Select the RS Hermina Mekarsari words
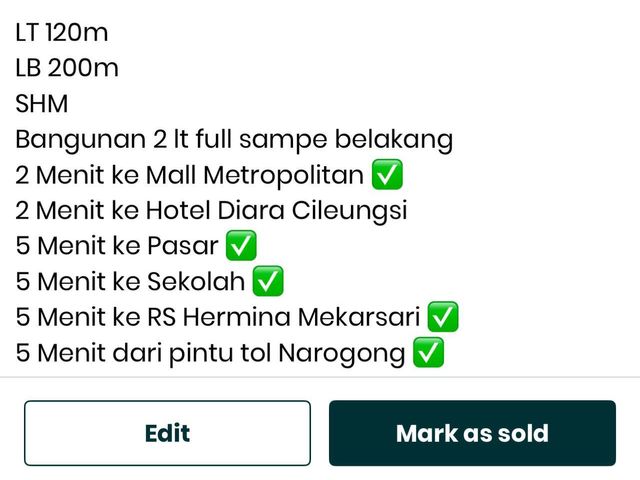 click(x=284, y=317)
